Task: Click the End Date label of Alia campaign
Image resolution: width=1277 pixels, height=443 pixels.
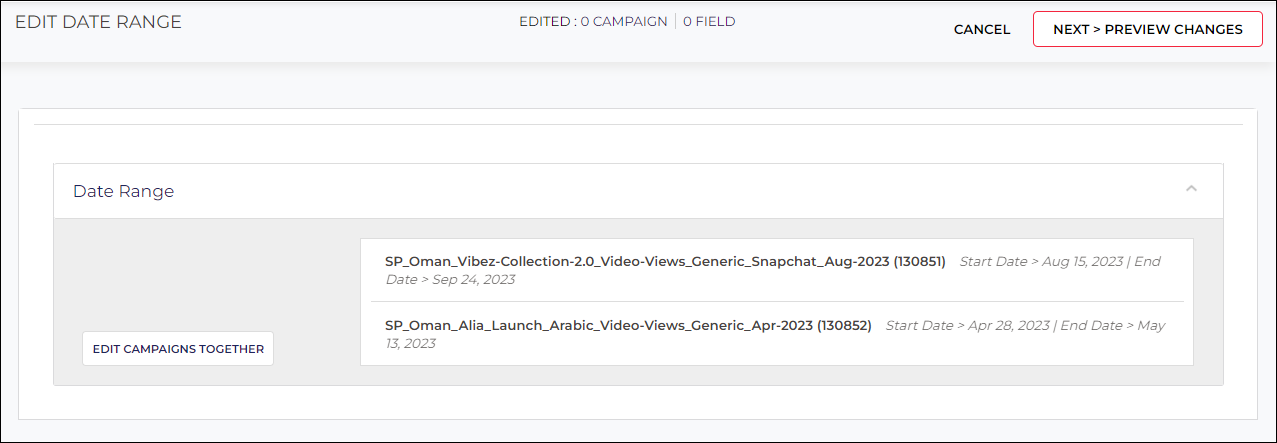Action: click(1094, 326)
